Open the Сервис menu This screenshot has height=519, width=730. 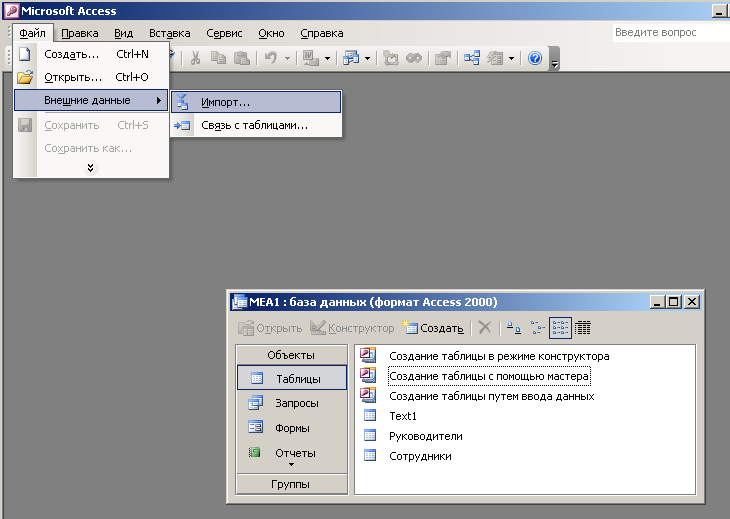tap(224, 34)
